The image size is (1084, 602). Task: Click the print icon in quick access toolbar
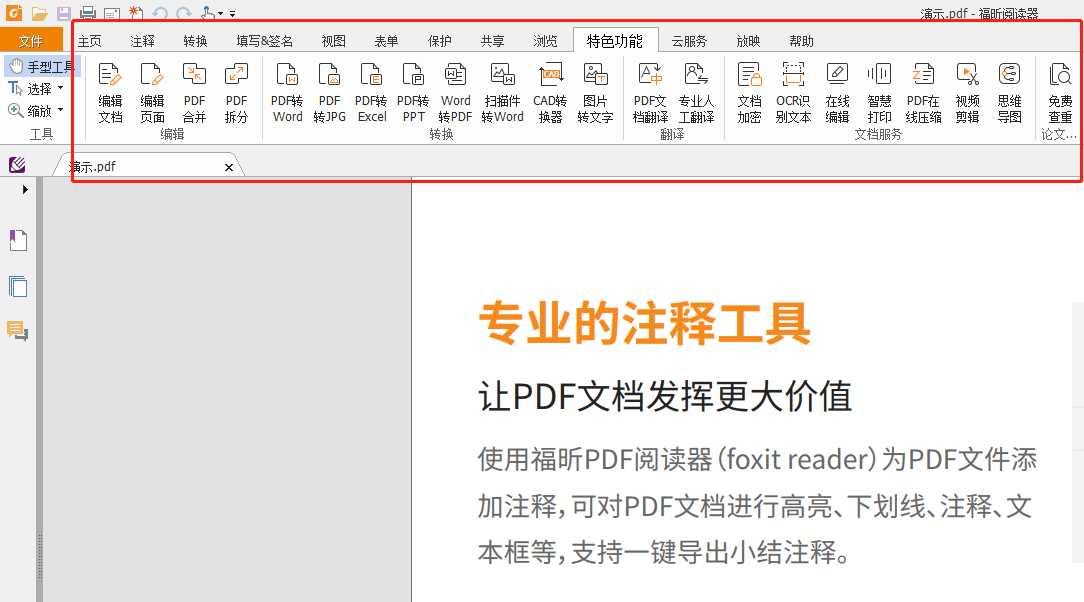point(88,13)
